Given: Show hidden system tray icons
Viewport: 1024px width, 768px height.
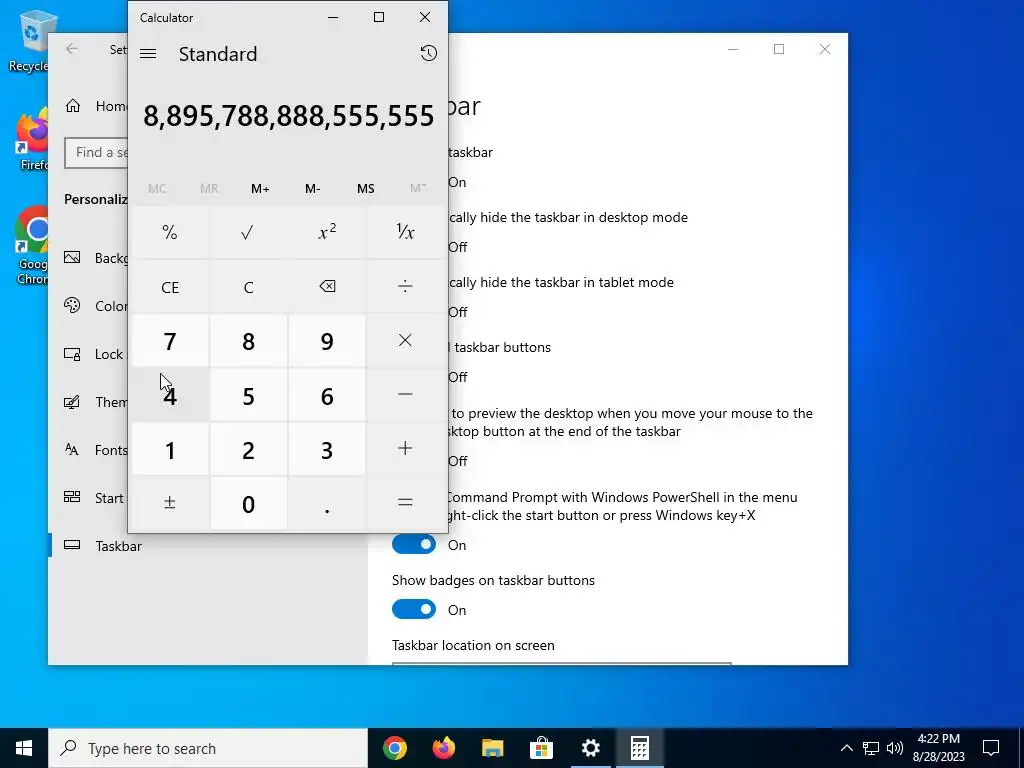Looking at the screenshot, I should coord(846,748).
